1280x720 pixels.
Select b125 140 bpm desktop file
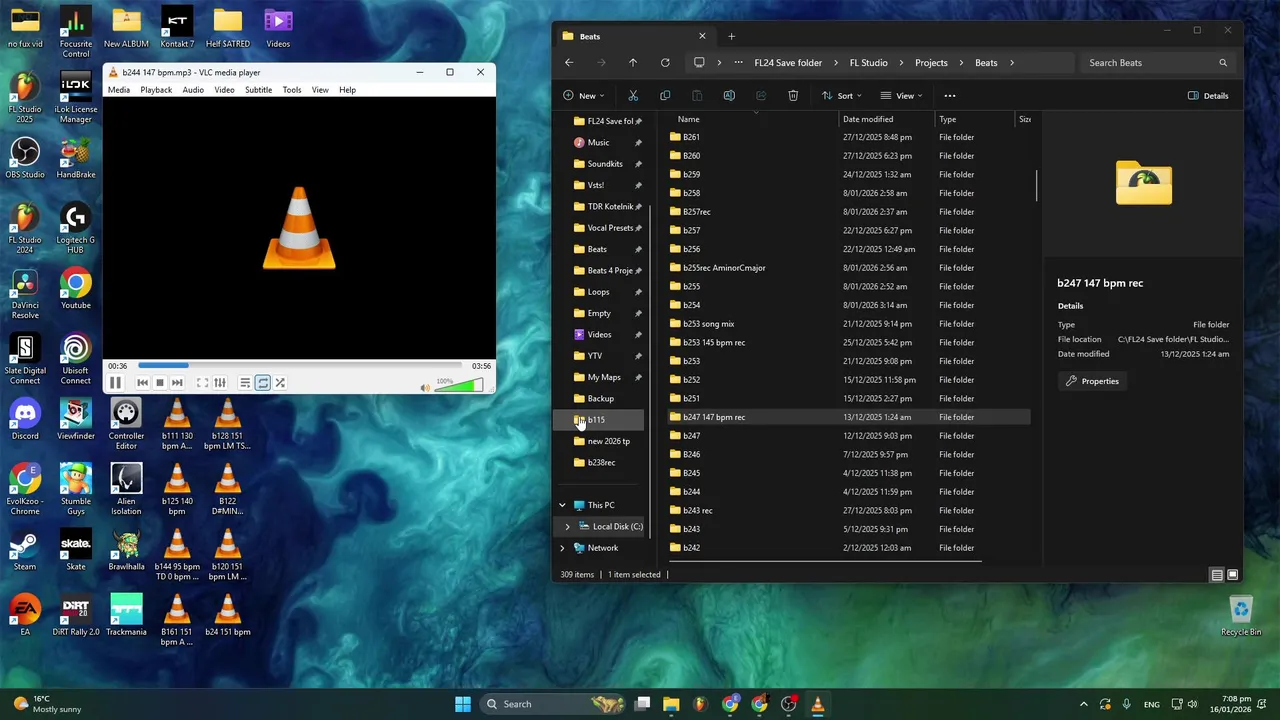tap(177, 490)
